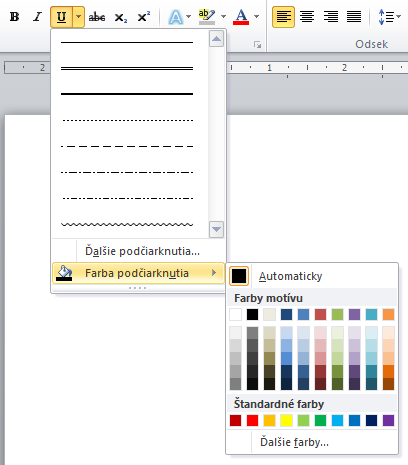408x465 pixels.
Task: Toggle the Underline button
Action: pyautogui.click(x=61, y=17)
